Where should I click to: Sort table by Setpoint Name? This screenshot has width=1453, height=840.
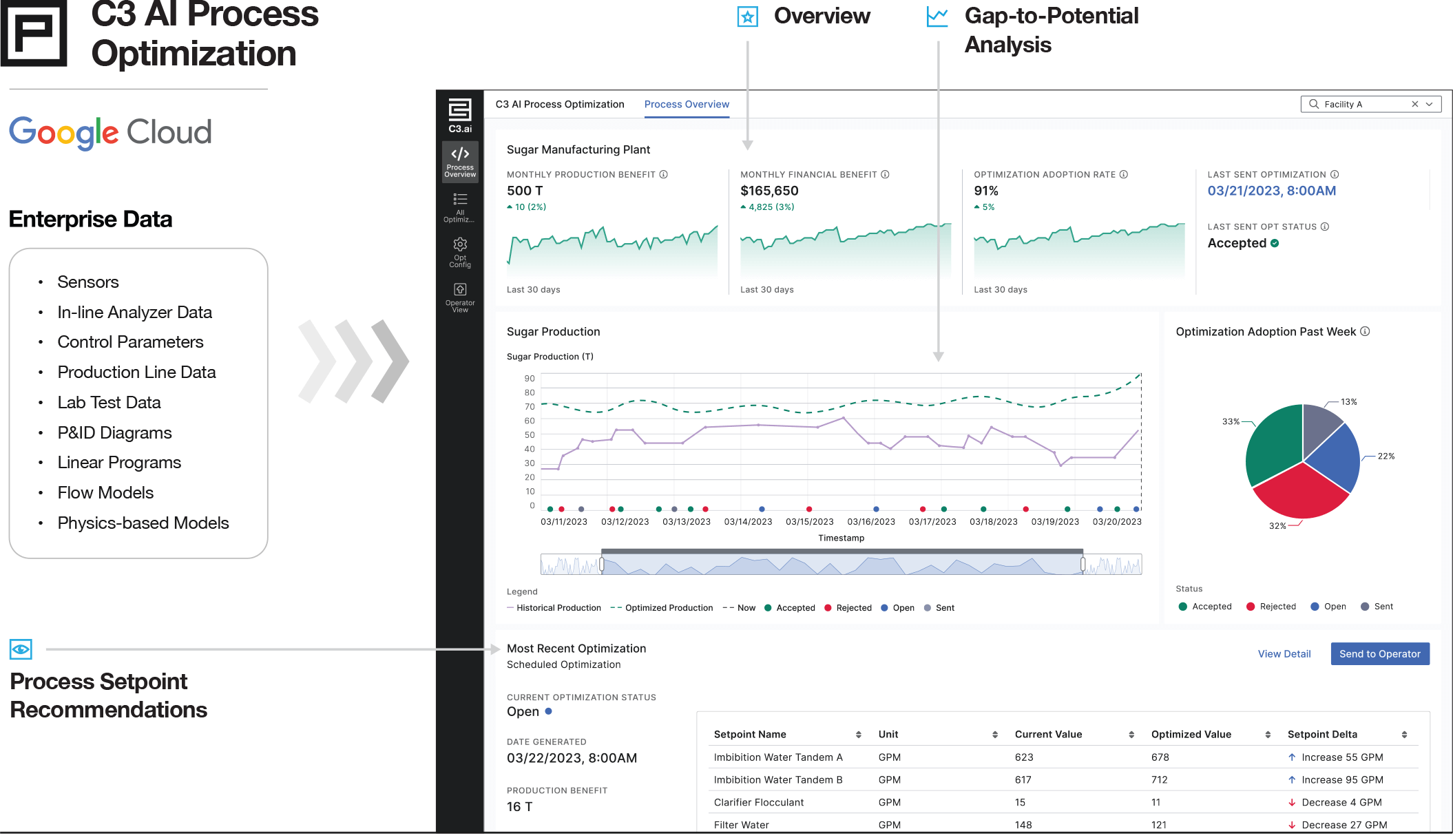[x=859, y=735]
